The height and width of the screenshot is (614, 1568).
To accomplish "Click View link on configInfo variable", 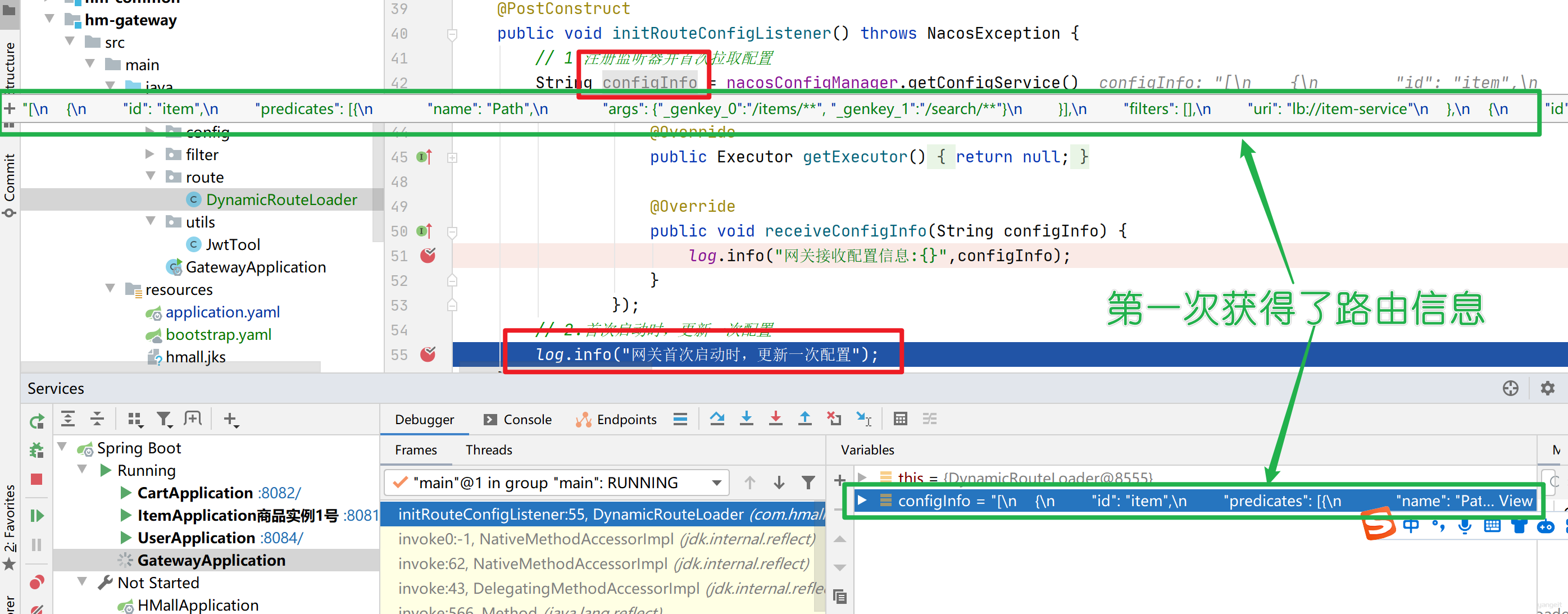I will (1516, 501).
